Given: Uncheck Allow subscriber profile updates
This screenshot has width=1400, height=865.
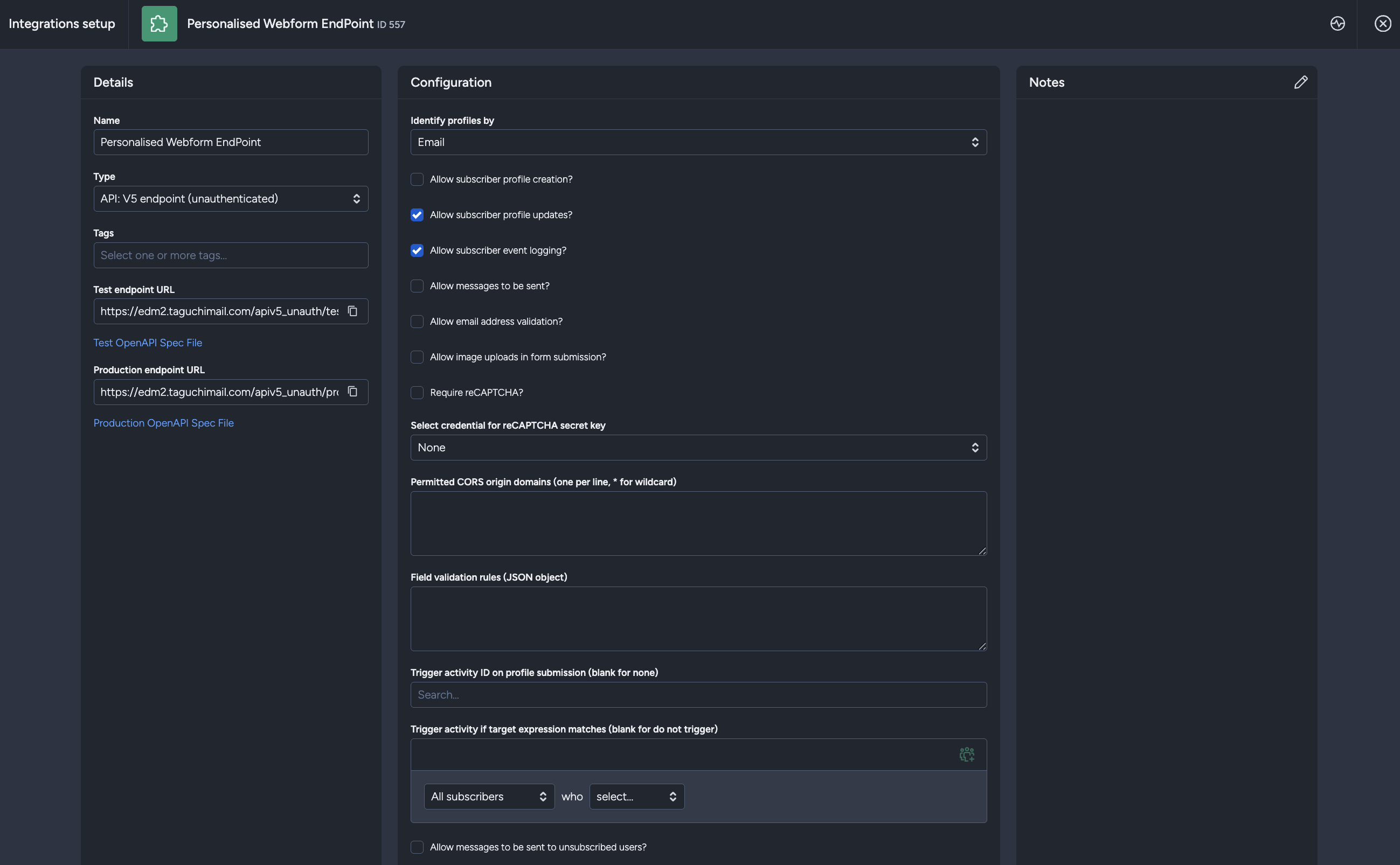Looking at the screenshot, I should pyautogui.click(x=417, y=214).
